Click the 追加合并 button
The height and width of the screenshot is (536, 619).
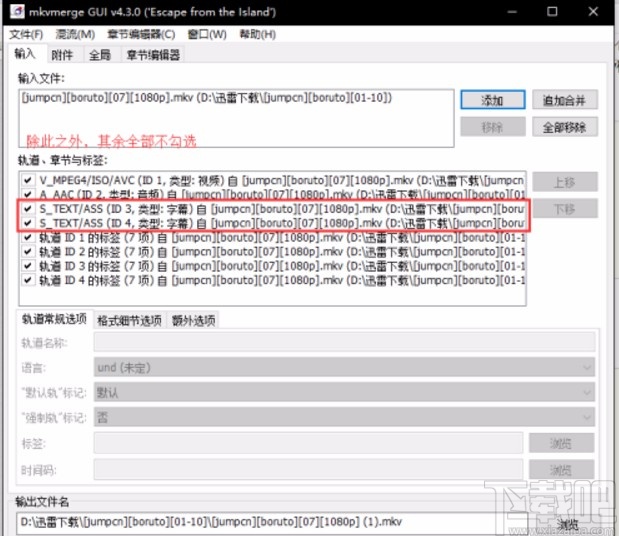tap(565, 100)
